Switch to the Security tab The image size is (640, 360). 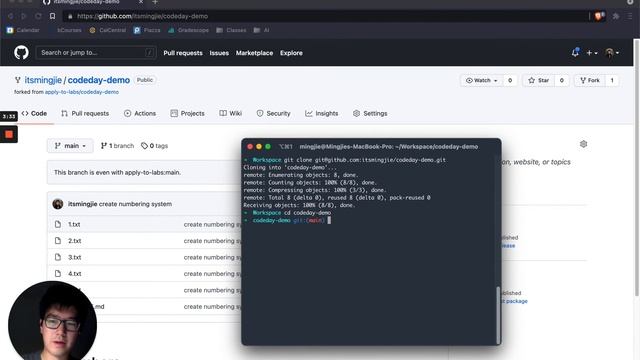273,113
